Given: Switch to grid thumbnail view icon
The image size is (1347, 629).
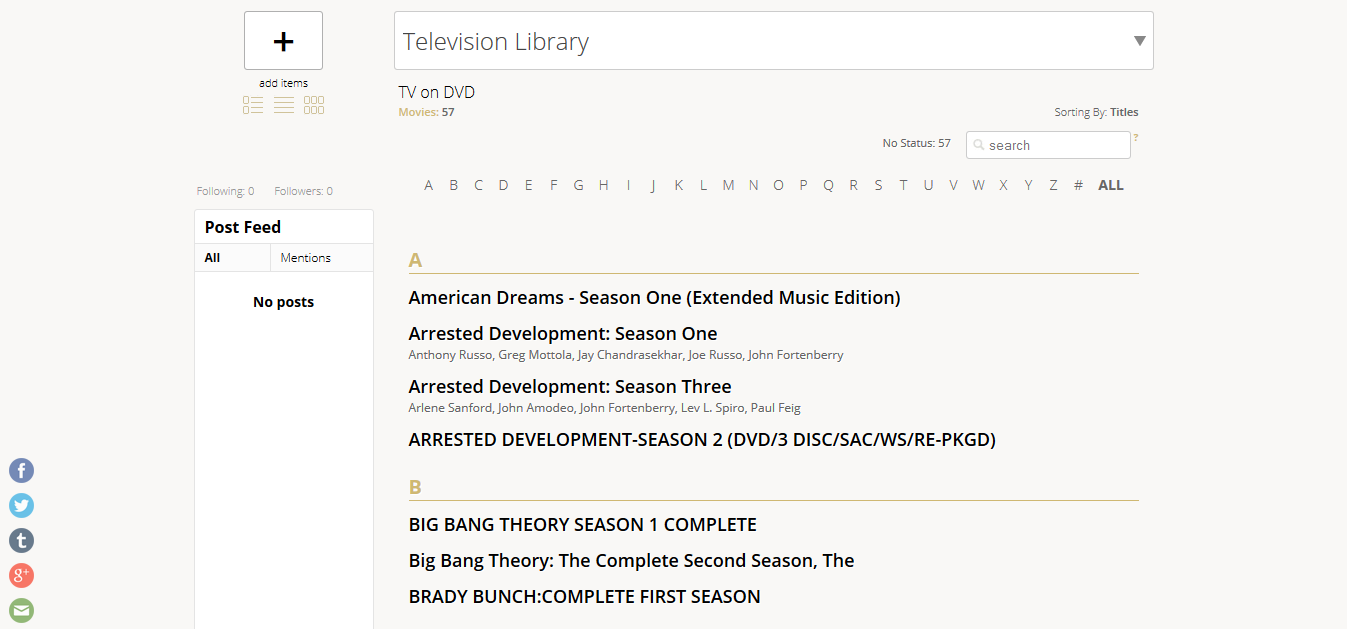Looking at the screenshot, I should pos(314,105).
